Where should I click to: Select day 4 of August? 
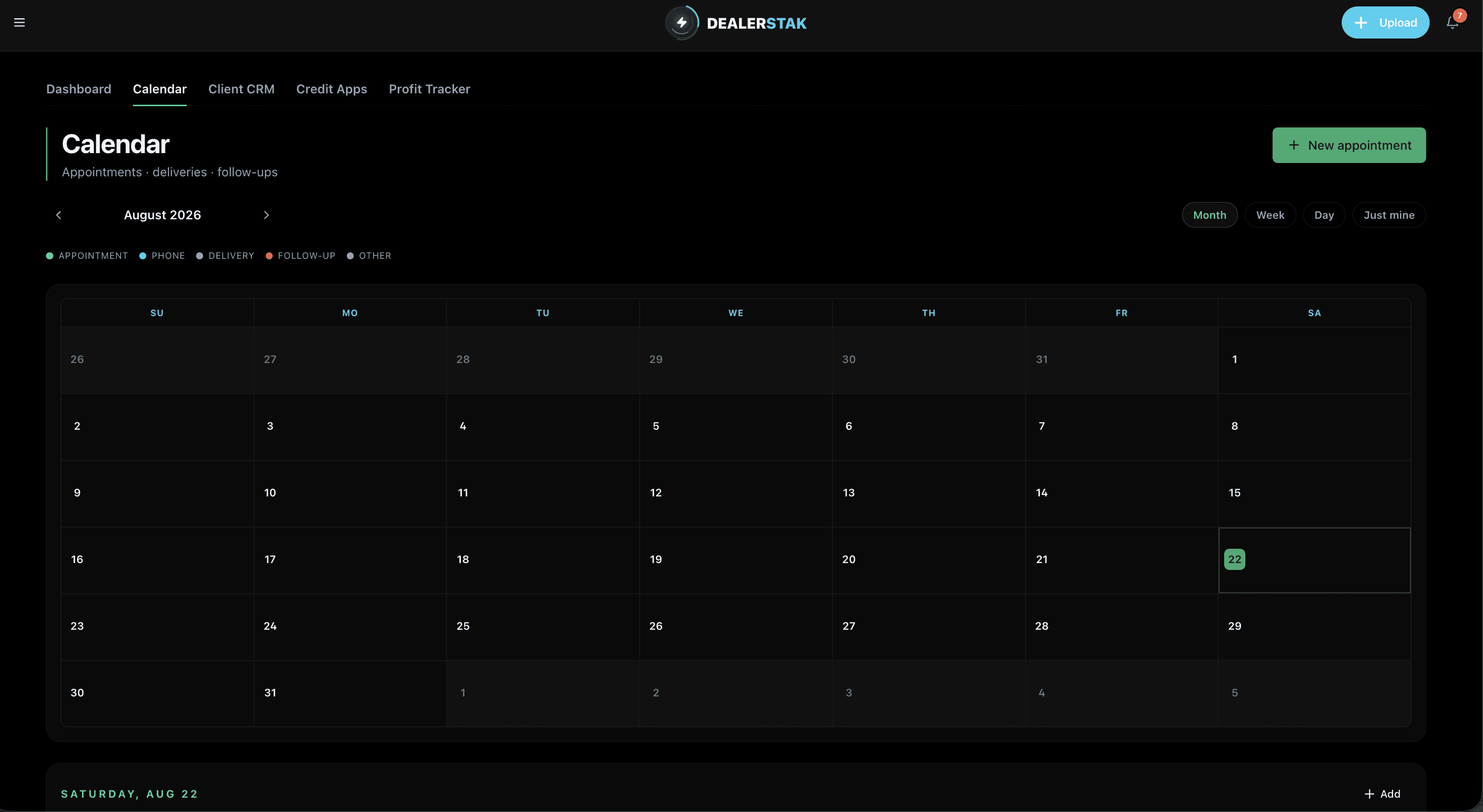click(543, 427)
